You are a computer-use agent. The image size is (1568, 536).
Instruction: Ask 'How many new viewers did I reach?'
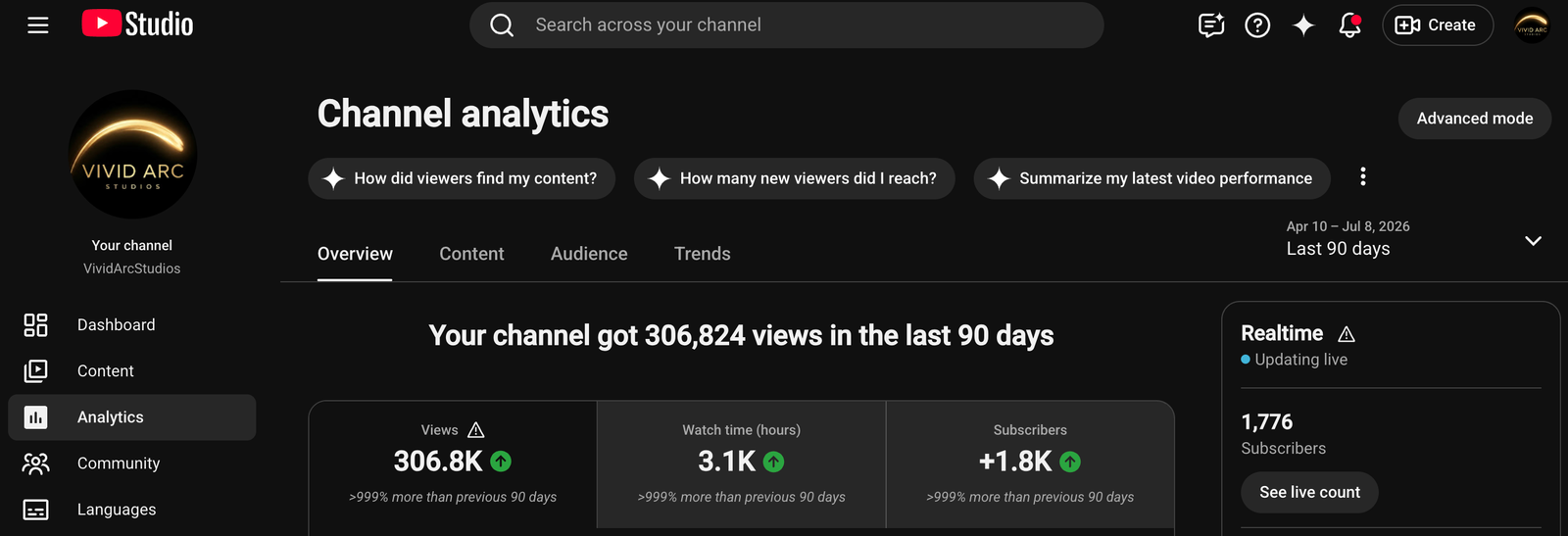[795, 178]
